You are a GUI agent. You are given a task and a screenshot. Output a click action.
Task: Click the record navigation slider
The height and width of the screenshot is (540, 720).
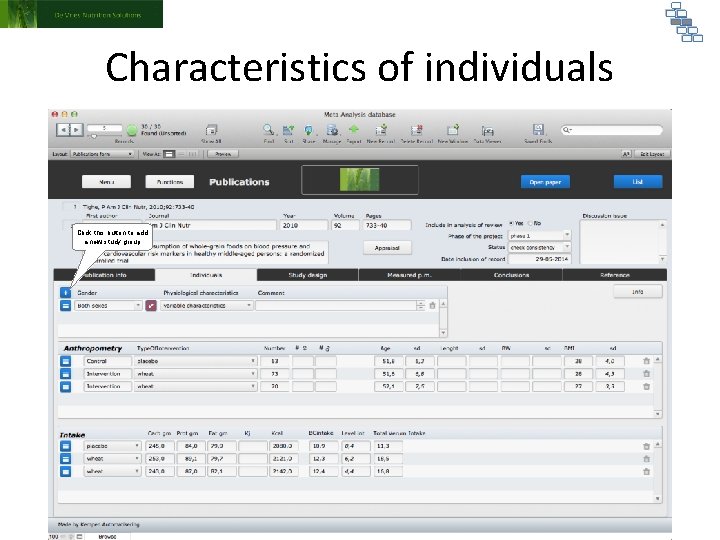(94, 136)
